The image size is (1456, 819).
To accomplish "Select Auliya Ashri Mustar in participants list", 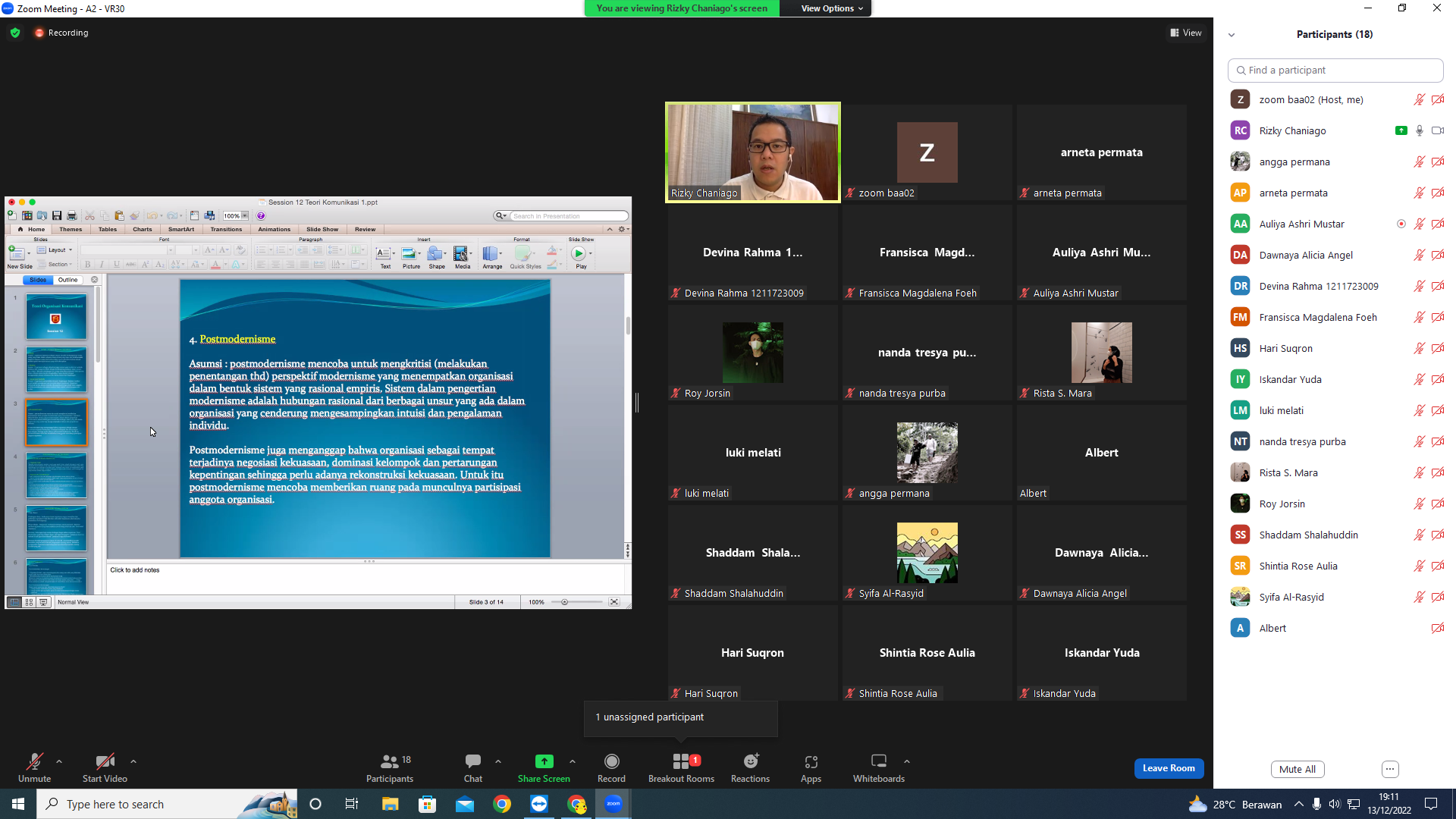I will [1335, 224].
